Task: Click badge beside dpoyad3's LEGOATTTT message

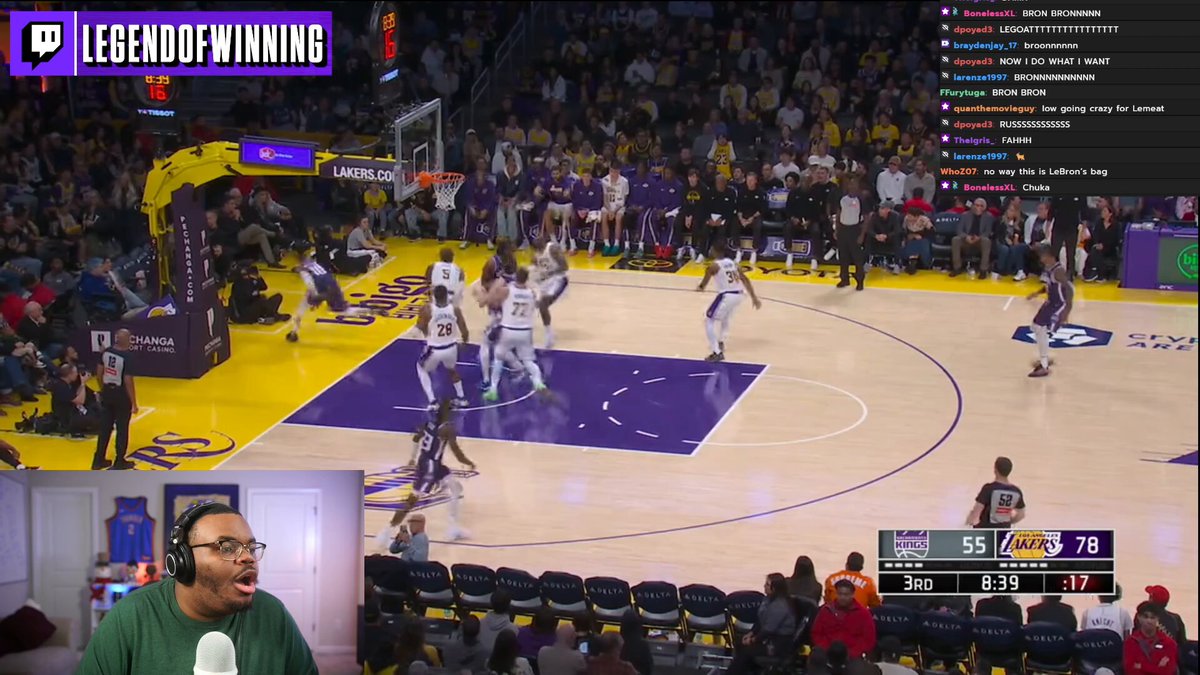Action: tap(945, 29)
